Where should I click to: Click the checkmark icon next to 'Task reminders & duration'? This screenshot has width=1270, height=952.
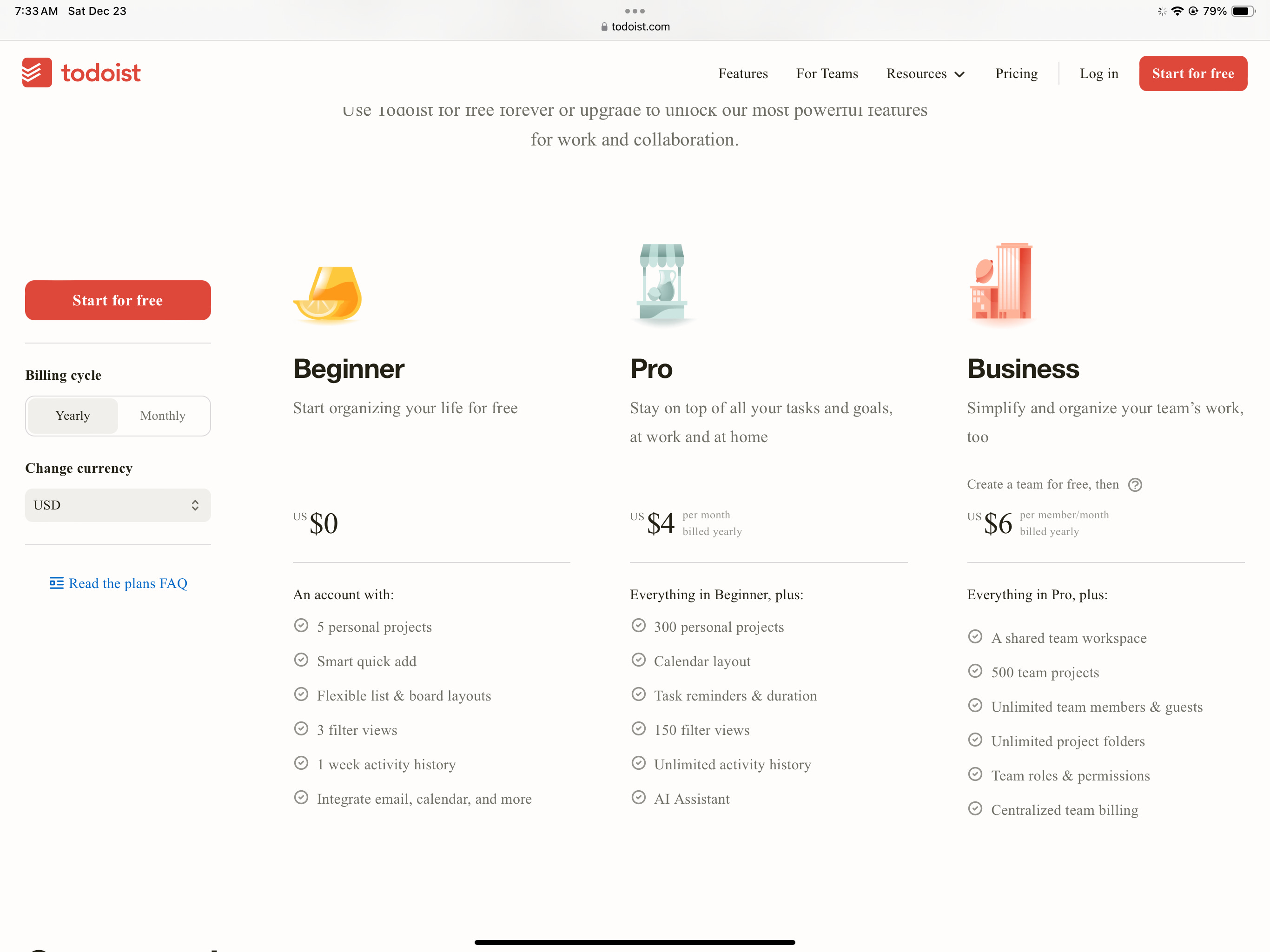638,694
